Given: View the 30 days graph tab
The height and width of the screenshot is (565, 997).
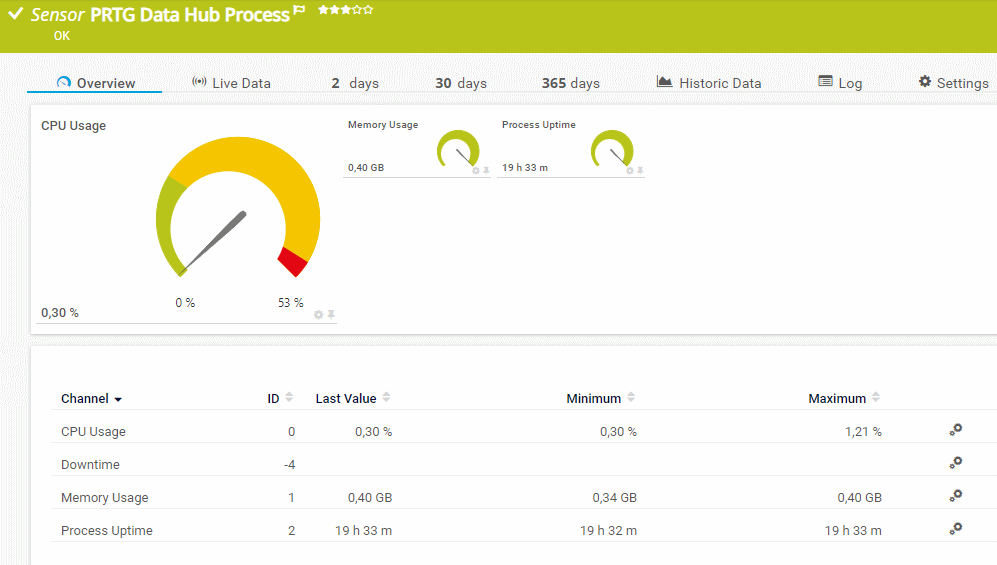Looking at the screenshot, I should point(460,83).
